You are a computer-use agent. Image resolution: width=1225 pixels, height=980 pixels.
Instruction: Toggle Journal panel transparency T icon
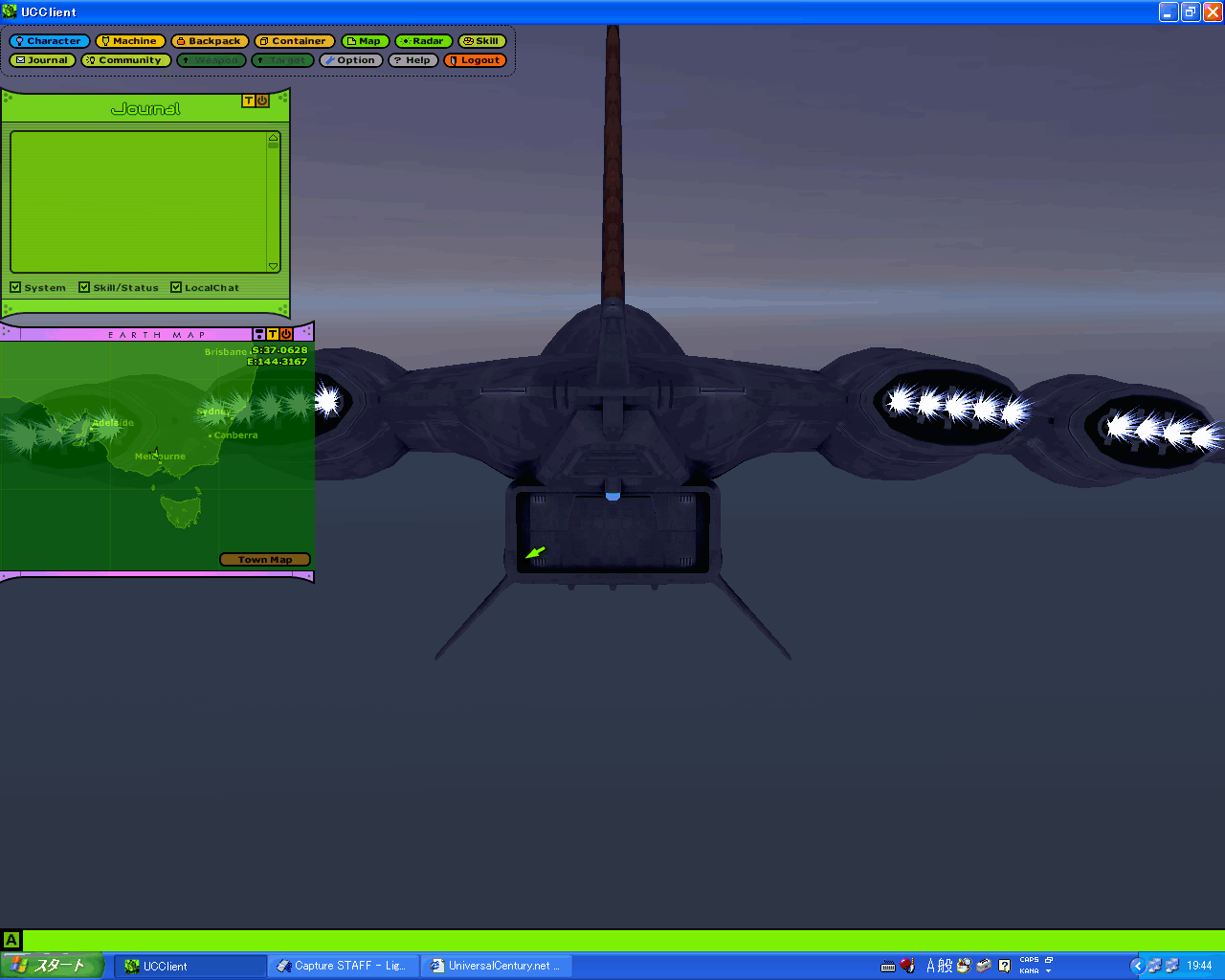pyautogui.click(x=249, y=100)
